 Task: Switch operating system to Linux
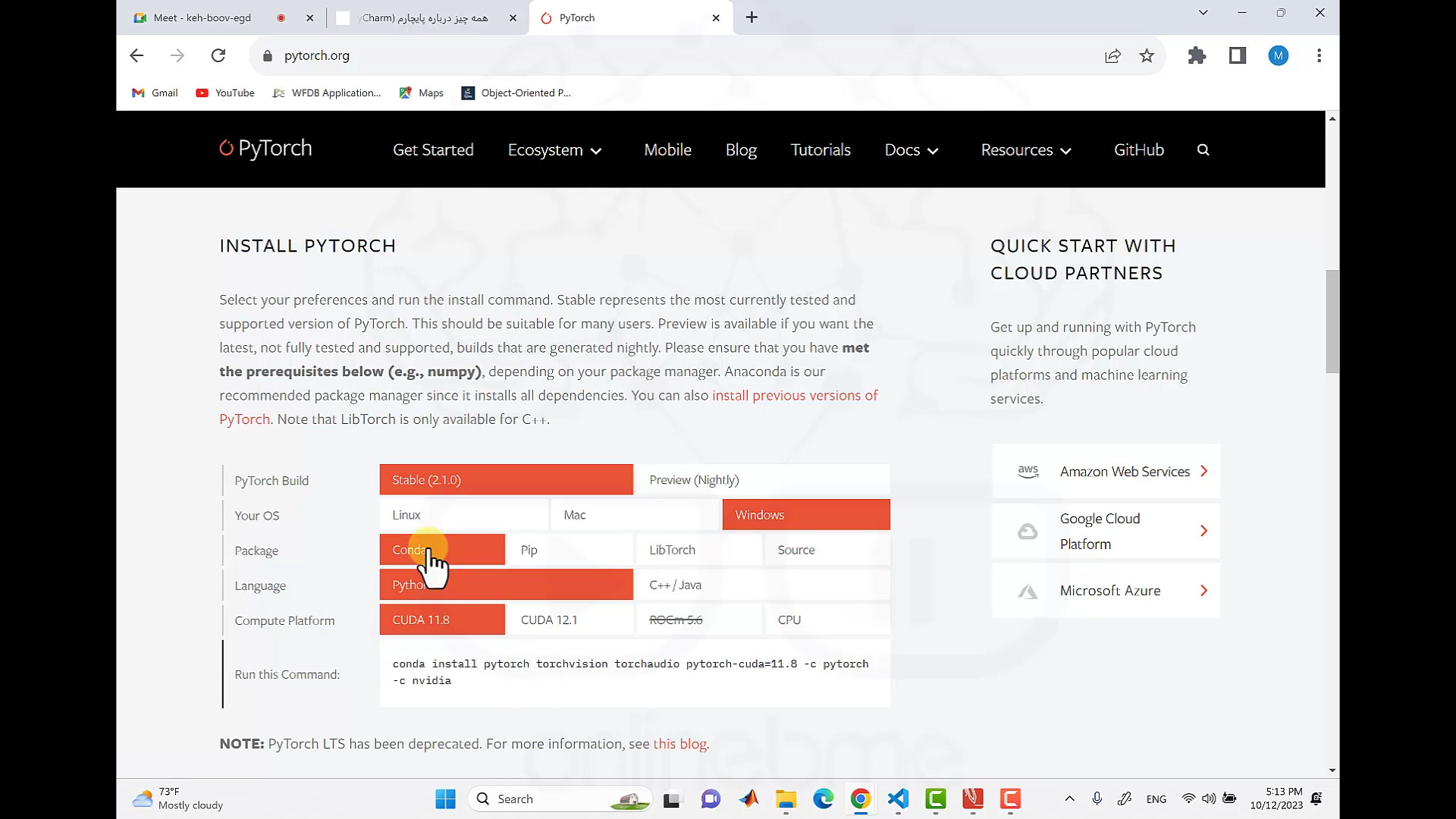[x=406, y=514]
